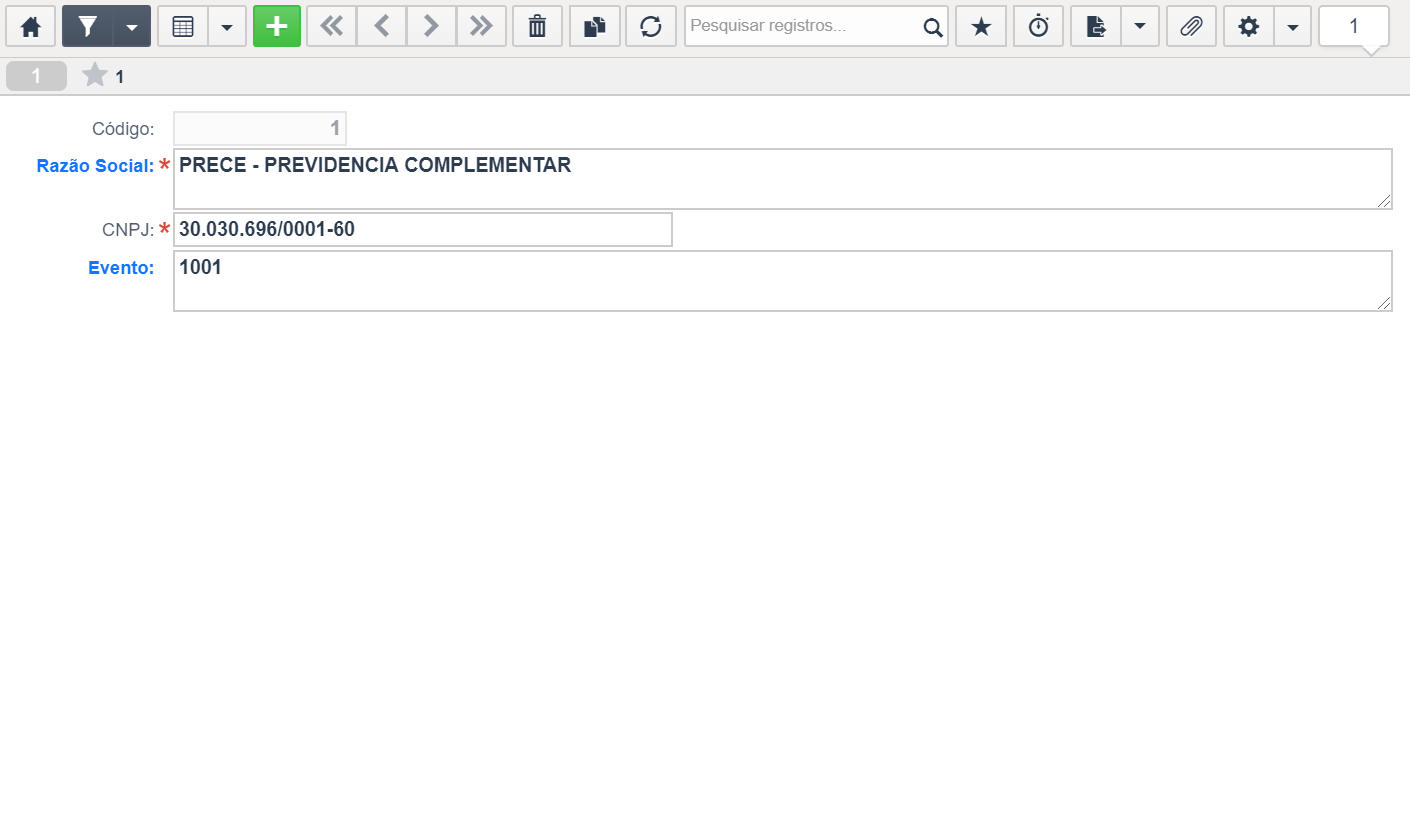Duplicate the current record
The width and height of the screenshot is (1410, 838).
click(595, 27)
